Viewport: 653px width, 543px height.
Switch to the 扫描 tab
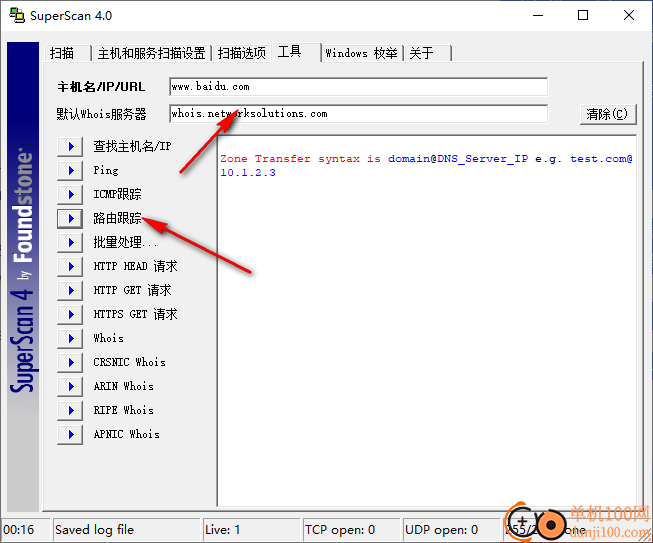(67, 53)
